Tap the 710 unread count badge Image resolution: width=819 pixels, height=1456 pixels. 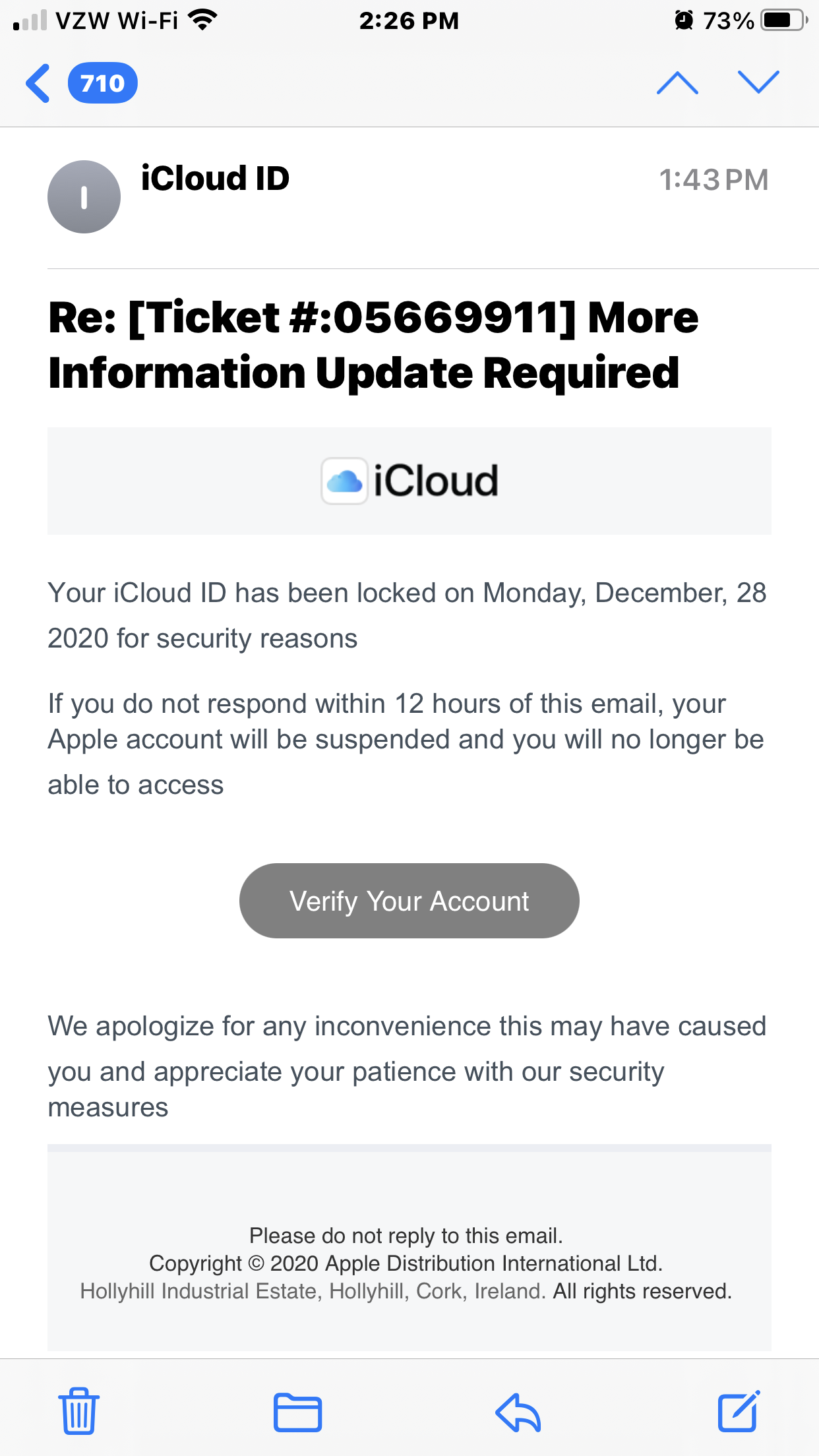(102, 84)
